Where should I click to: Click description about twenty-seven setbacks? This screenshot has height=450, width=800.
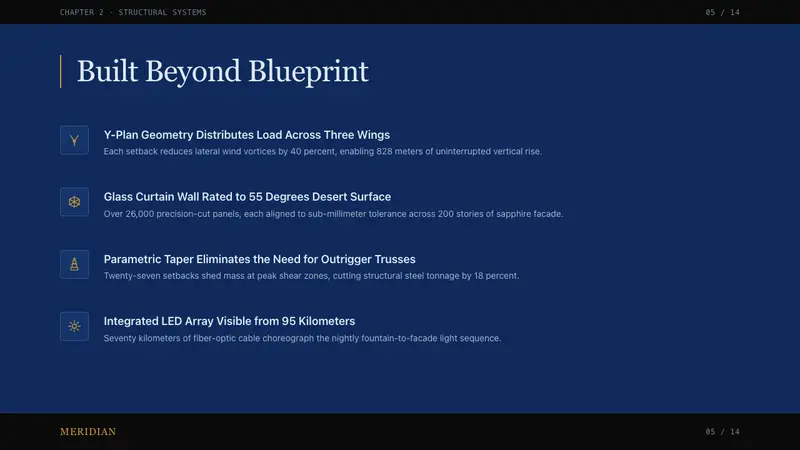coord(311,276)
